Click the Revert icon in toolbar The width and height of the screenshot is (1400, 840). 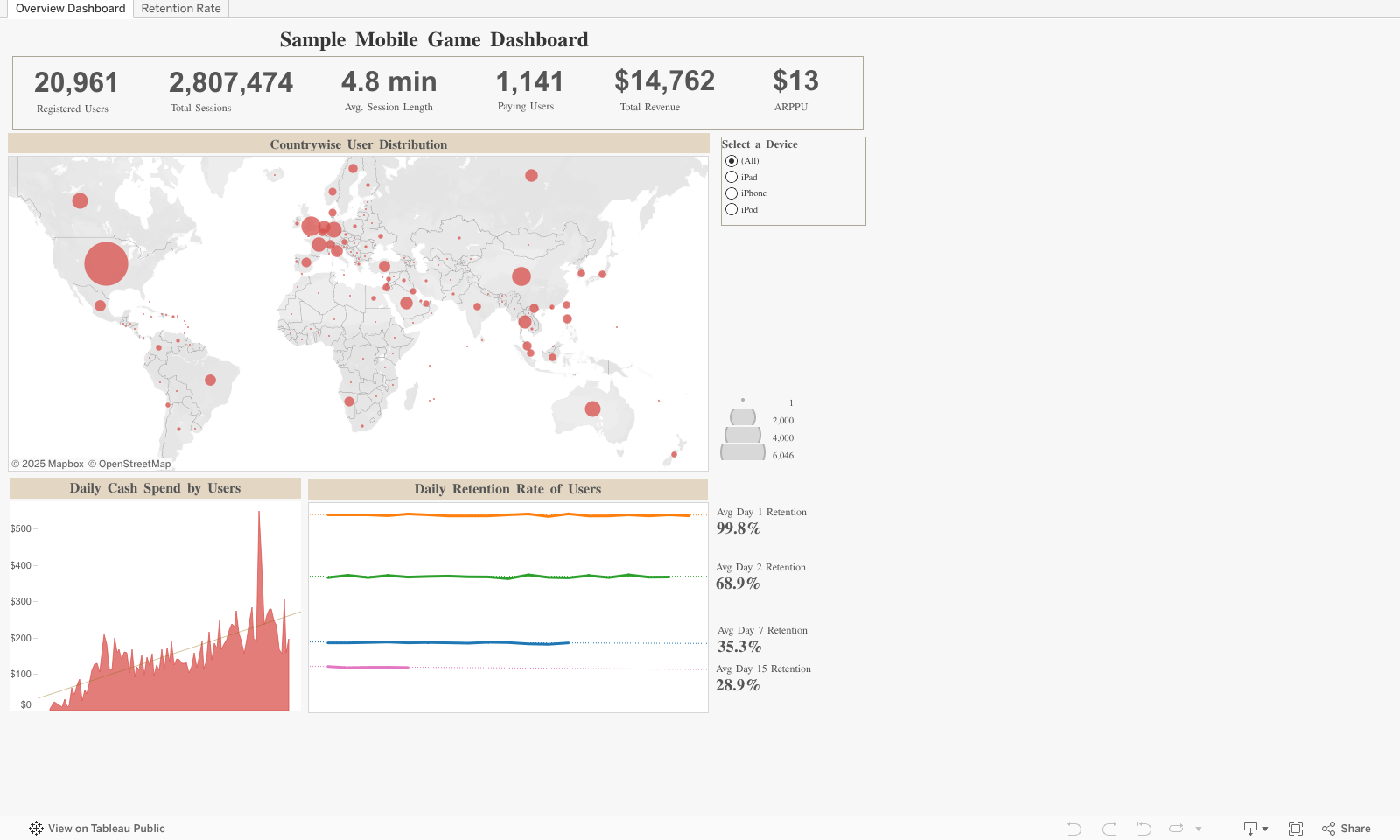(x=1144, y=829)
